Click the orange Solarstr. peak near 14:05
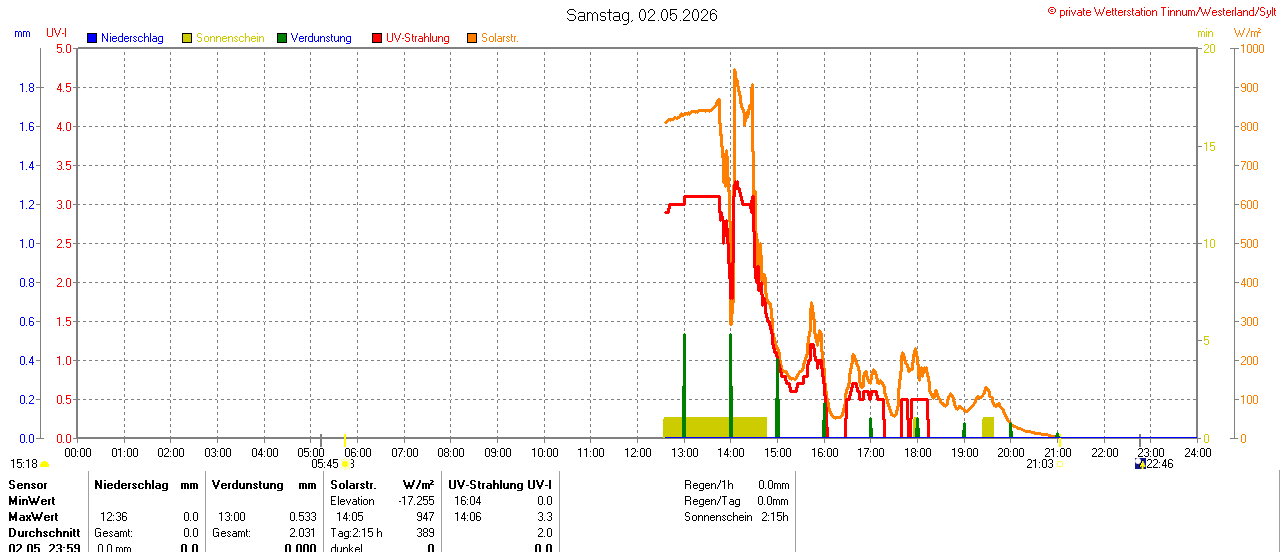 (735, 72)
